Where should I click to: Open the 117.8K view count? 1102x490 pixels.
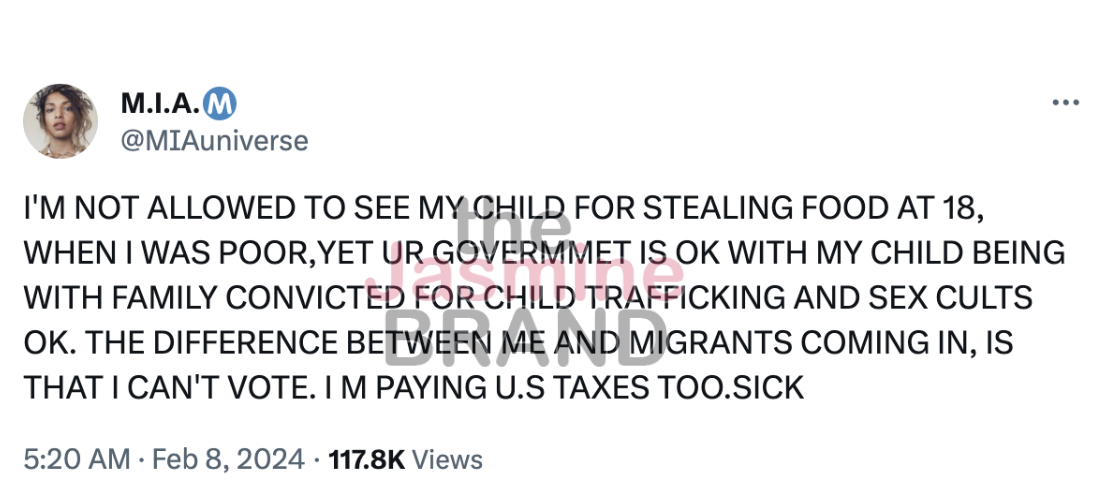click(x=363, y=459)
